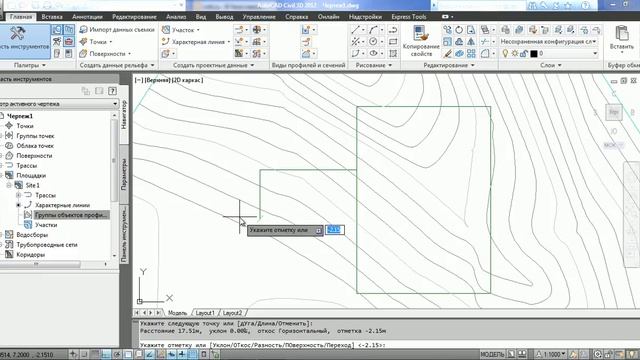Select Характерные линии tree item

pos(62,205)
